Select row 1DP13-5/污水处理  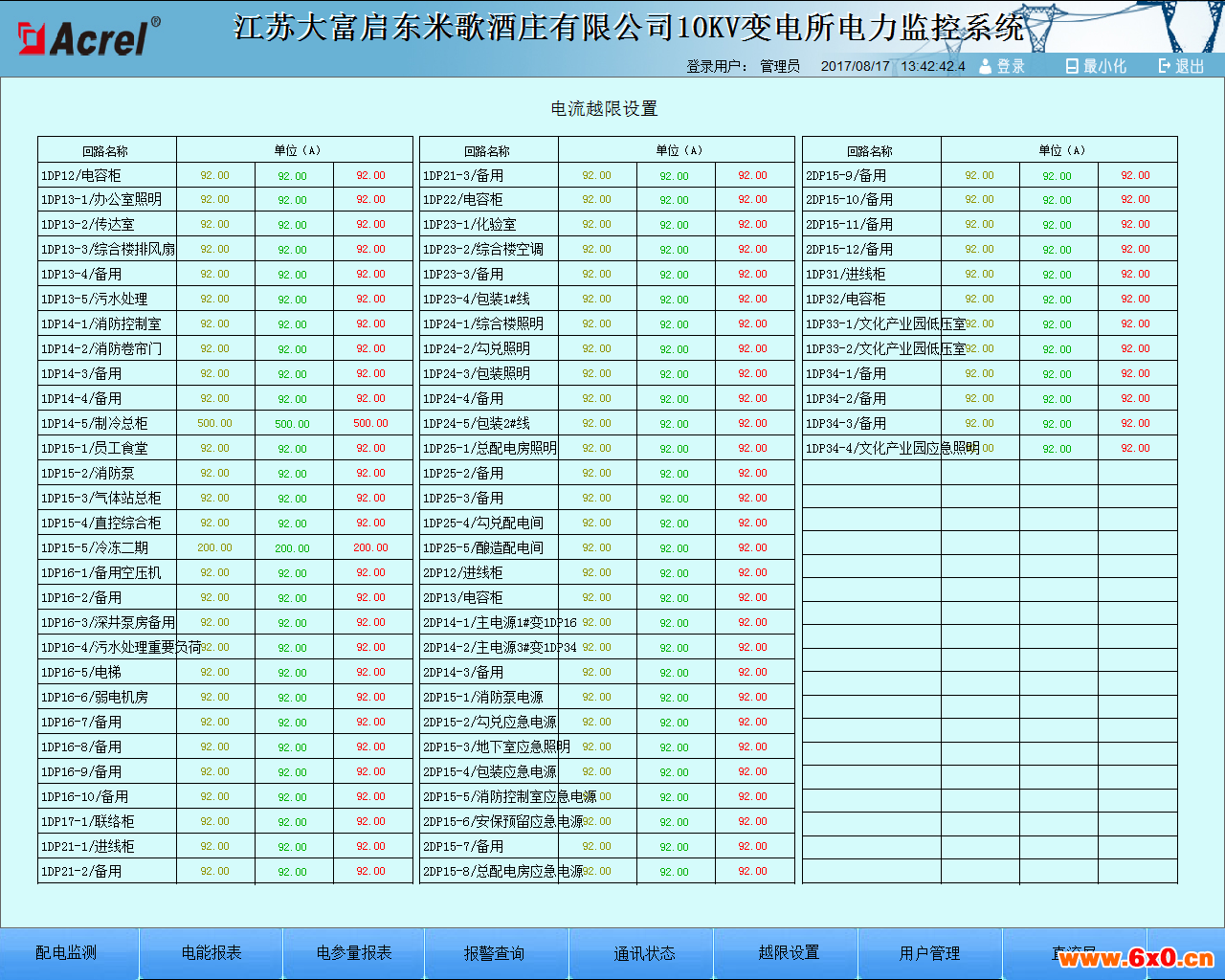225,300
